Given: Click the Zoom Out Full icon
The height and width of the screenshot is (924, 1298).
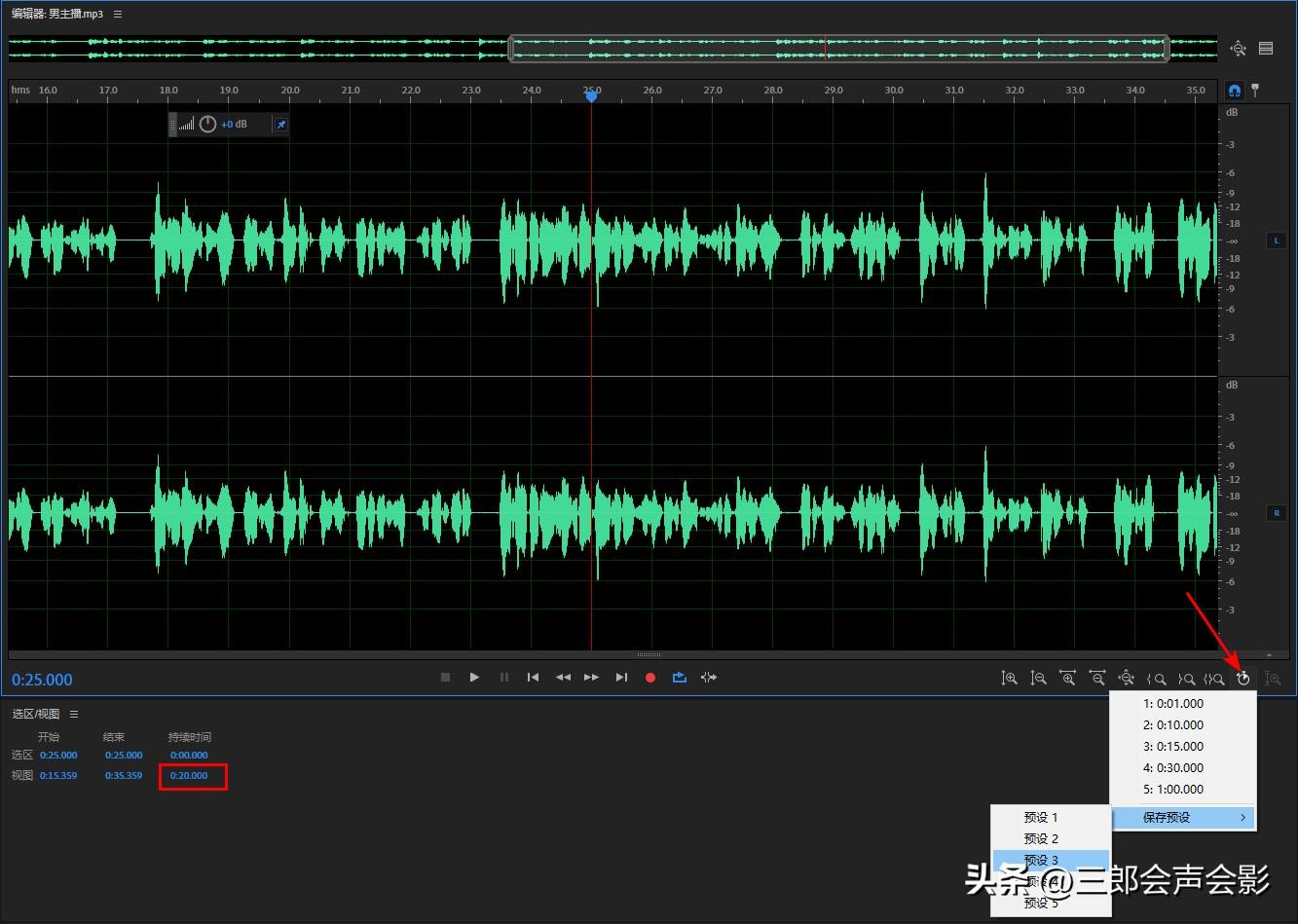Looking at the screenshot, I should tap(1127, 679).
